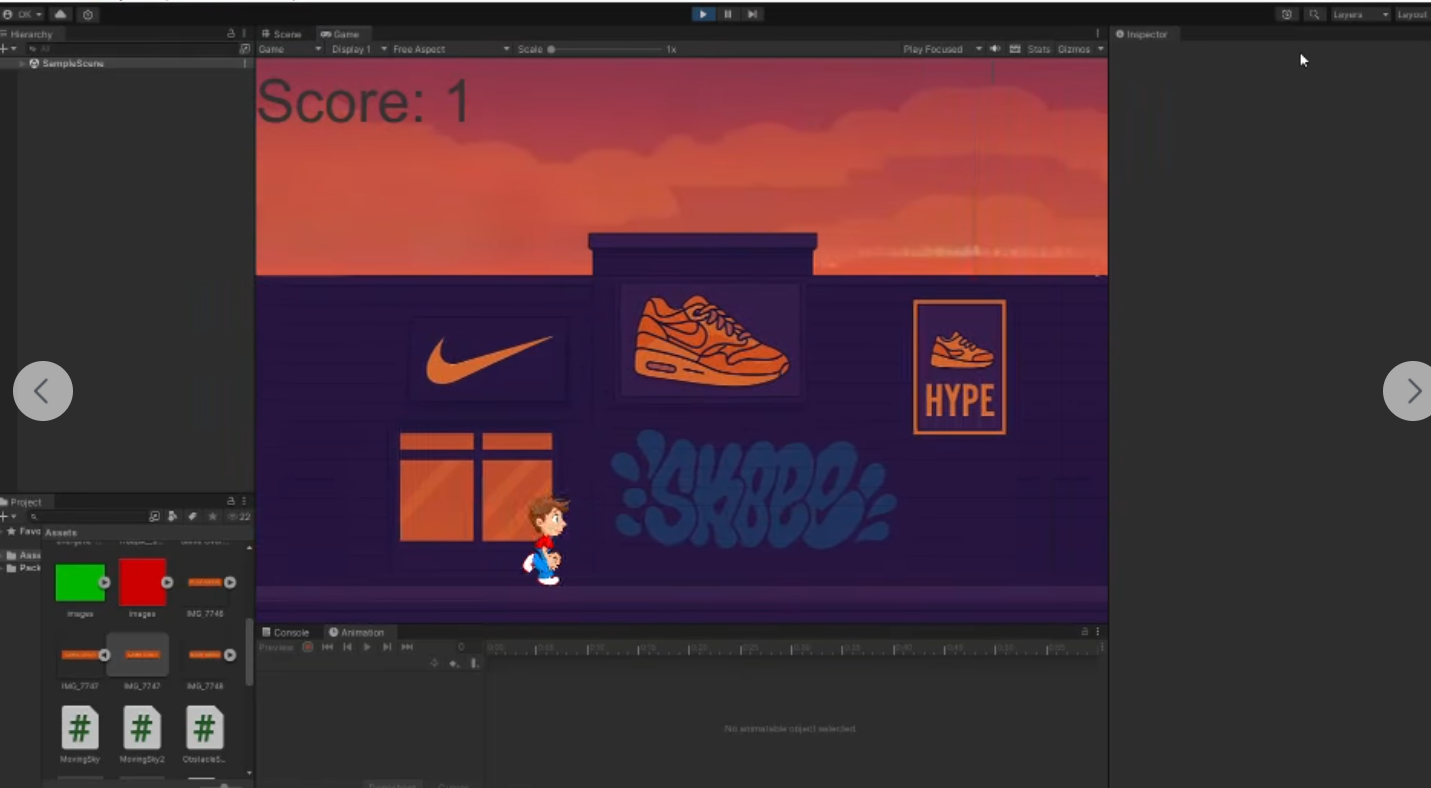This screenshot has height=788, width=1431.
Task: Click the Play button in the toolbar
Action: tap(703, 14)
